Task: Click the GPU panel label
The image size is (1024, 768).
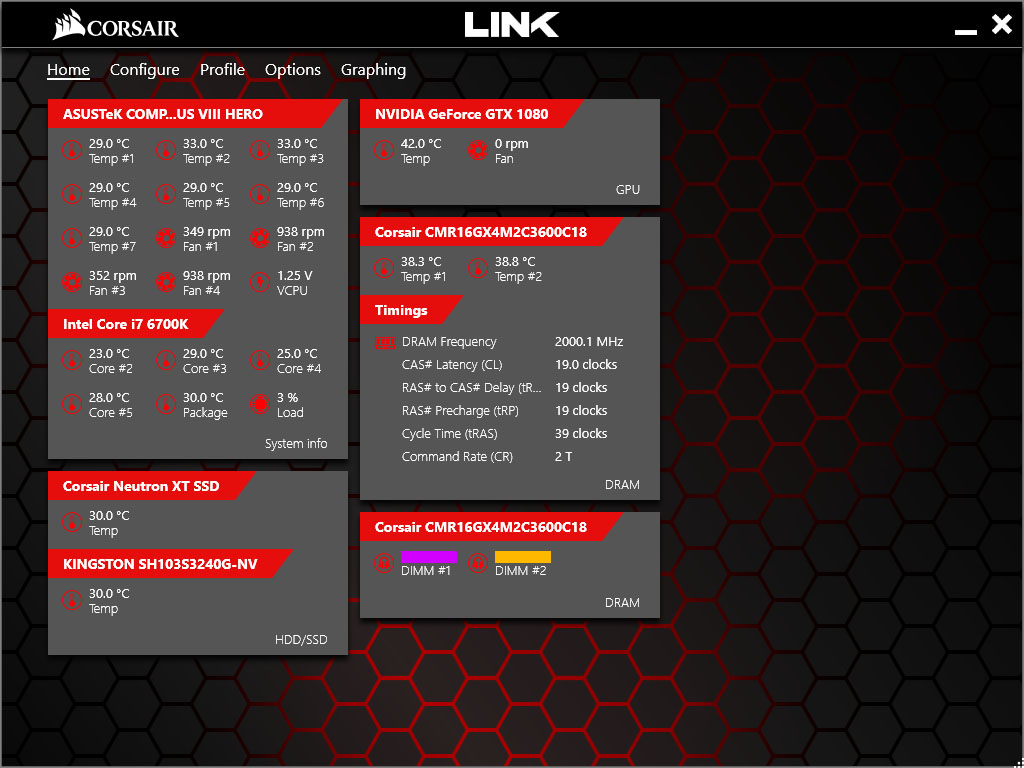Action: [628, 190]
